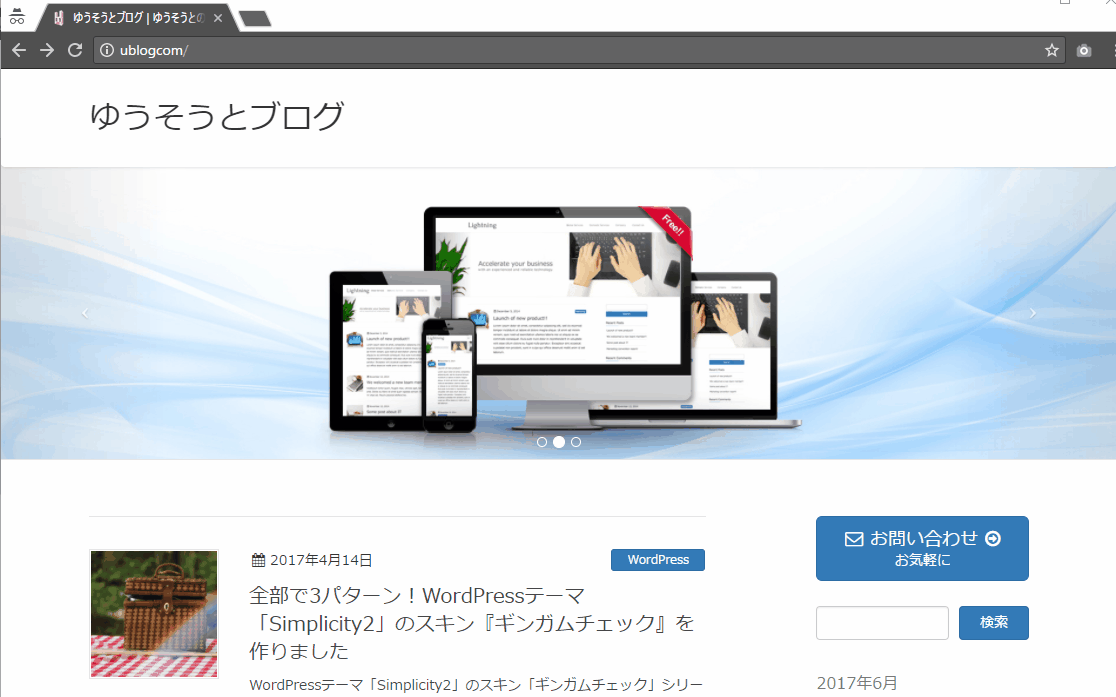
Task: Click the browser forward arrow
Action: coord(47,50)
